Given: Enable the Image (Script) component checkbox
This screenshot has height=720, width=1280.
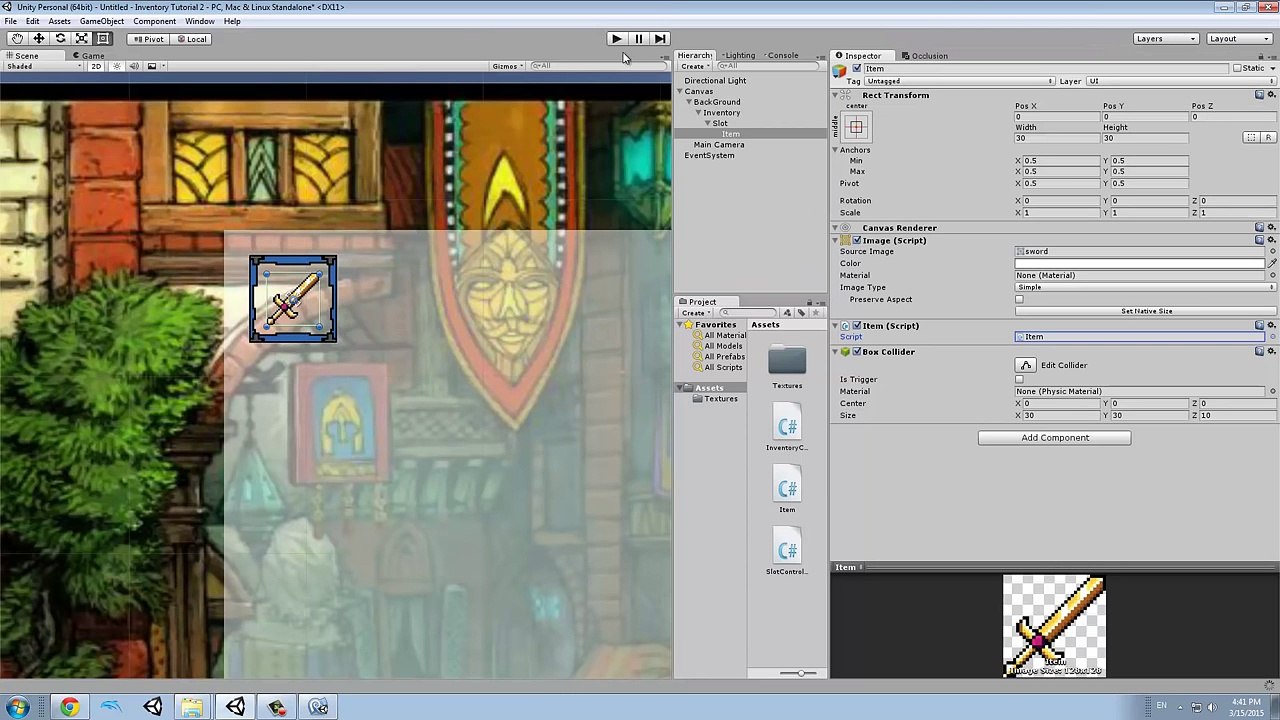Looking at the screenshot, I should click(x=857, y=240).
